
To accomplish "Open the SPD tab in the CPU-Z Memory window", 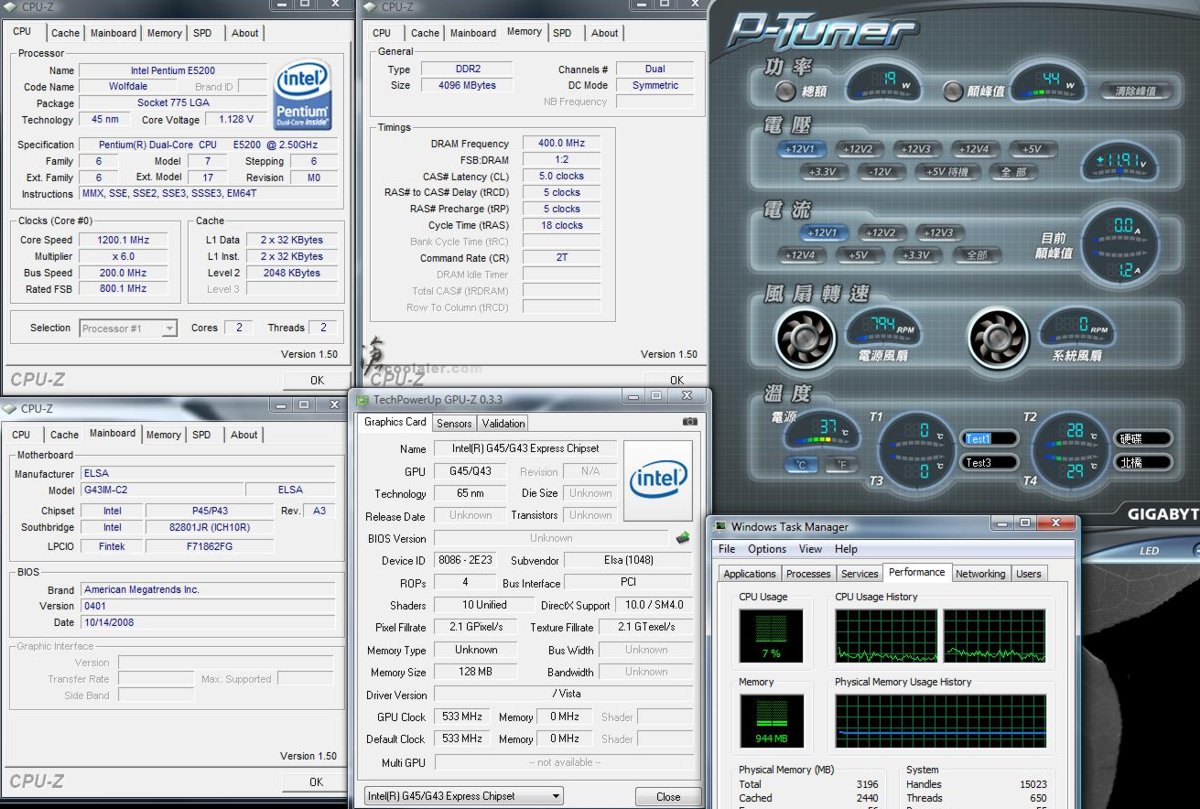I will [562, 33].
